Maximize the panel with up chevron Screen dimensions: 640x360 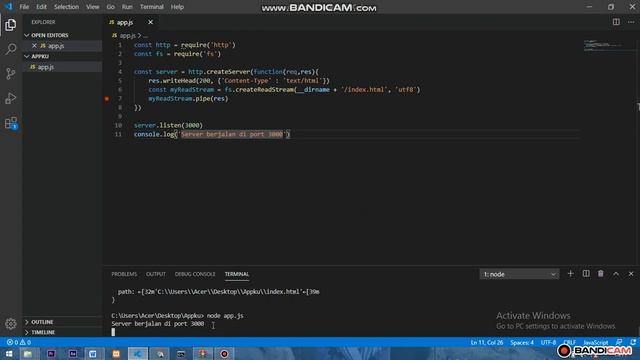(x=616, y=274)
